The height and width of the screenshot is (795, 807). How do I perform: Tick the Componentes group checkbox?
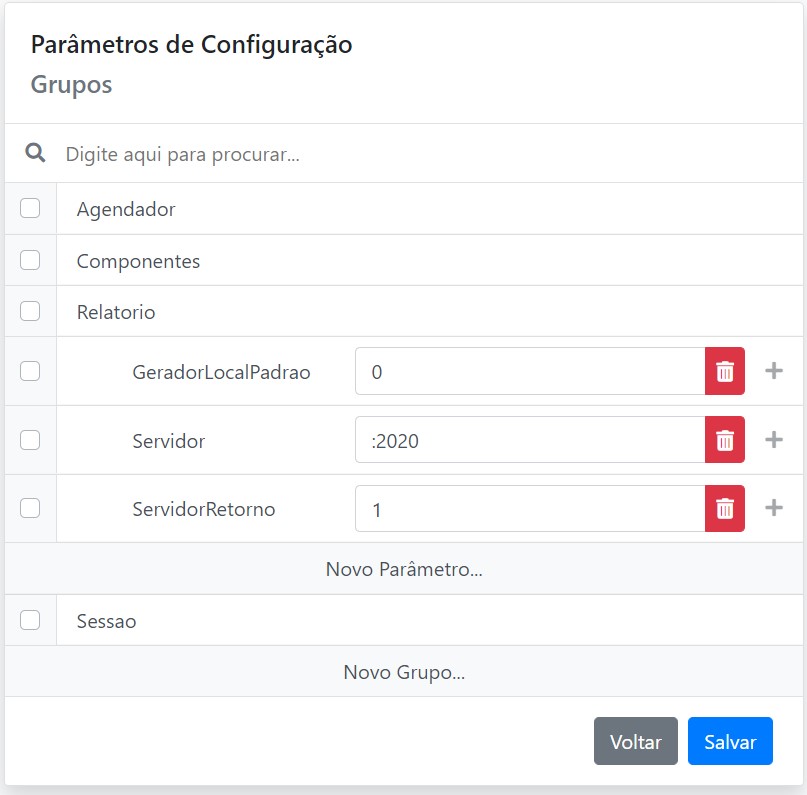coord(30,260)
